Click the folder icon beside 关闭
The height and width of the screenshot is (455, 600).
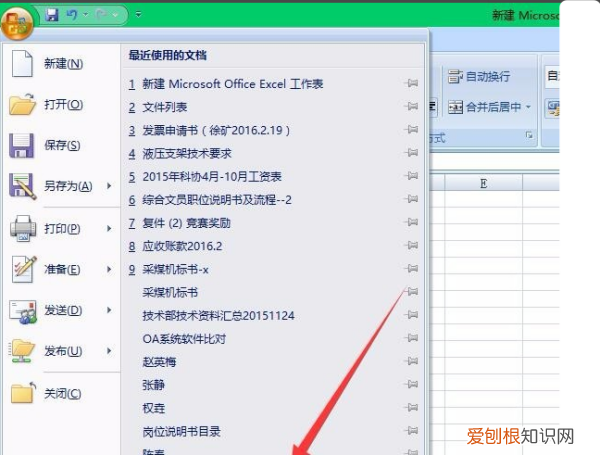tap(23, 393)
